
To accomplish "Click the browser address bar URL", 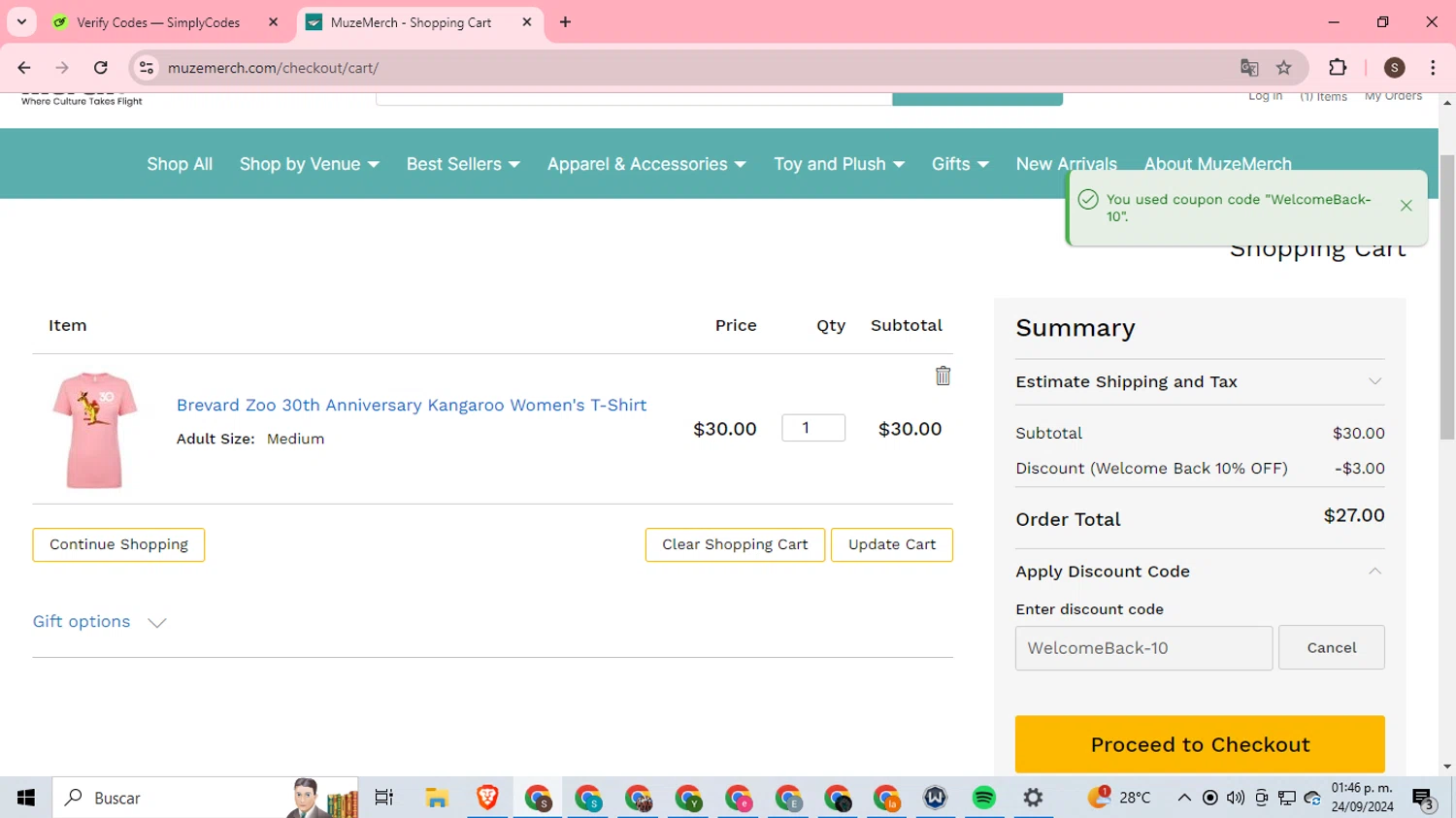I will click(274, 68).
